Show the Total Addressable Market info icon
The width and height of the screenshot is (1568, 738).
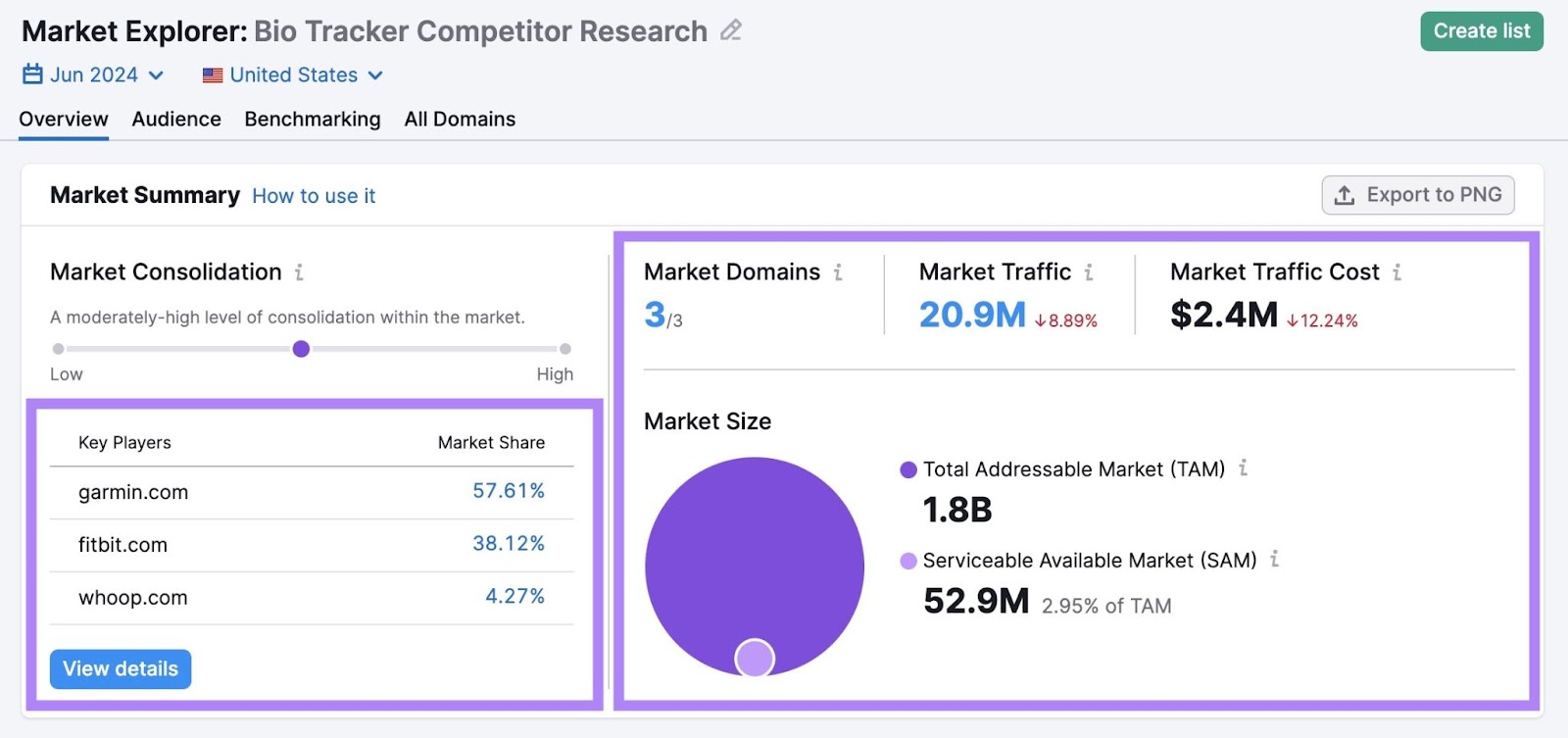(1243, 468)
